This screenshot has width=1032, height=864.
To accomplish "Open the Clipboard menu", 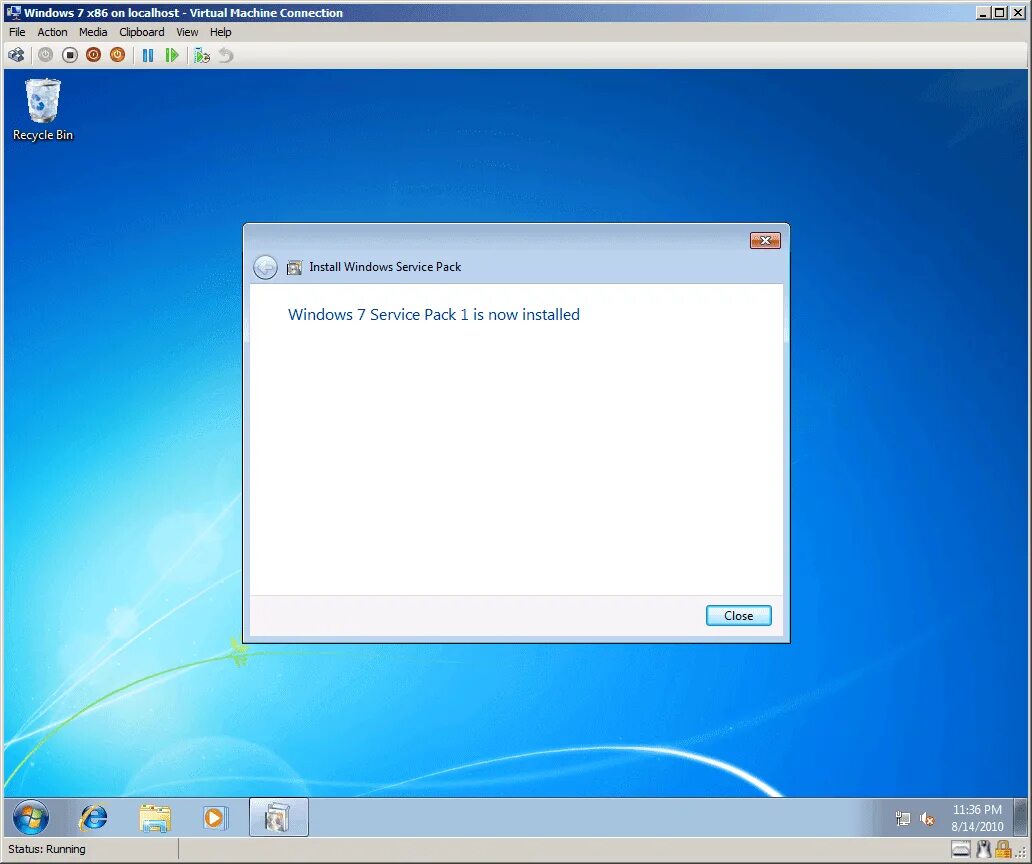I will (x=142, y=32).
